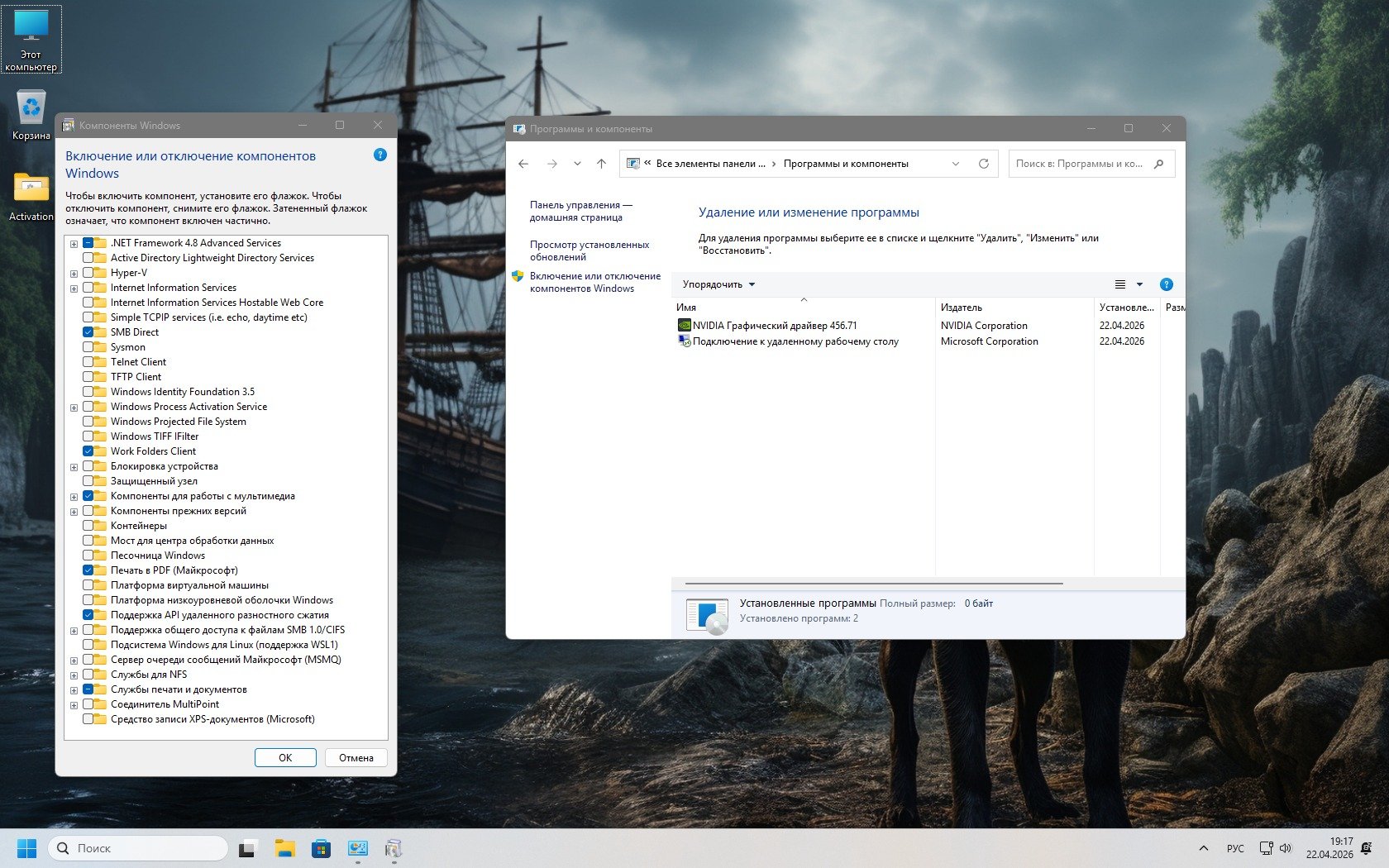Enable the Hyper-V checkbox

(x=88, y=273)
